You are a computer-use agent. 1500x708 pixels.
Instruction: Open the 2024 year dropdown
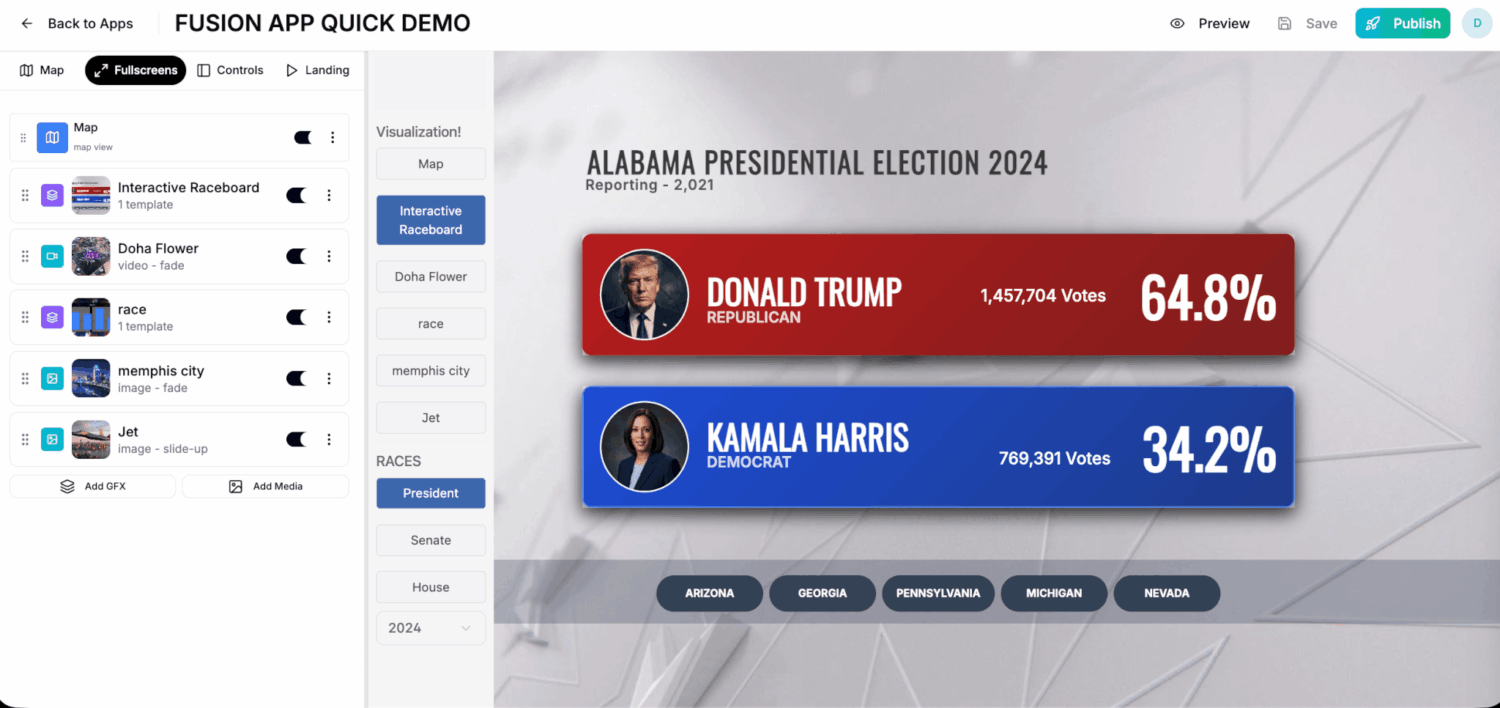tap(430, 628)
